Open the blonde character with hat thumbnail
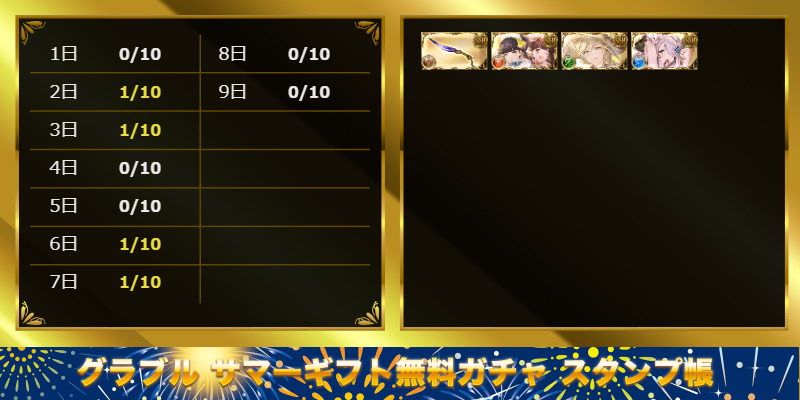 coord(594,51)
